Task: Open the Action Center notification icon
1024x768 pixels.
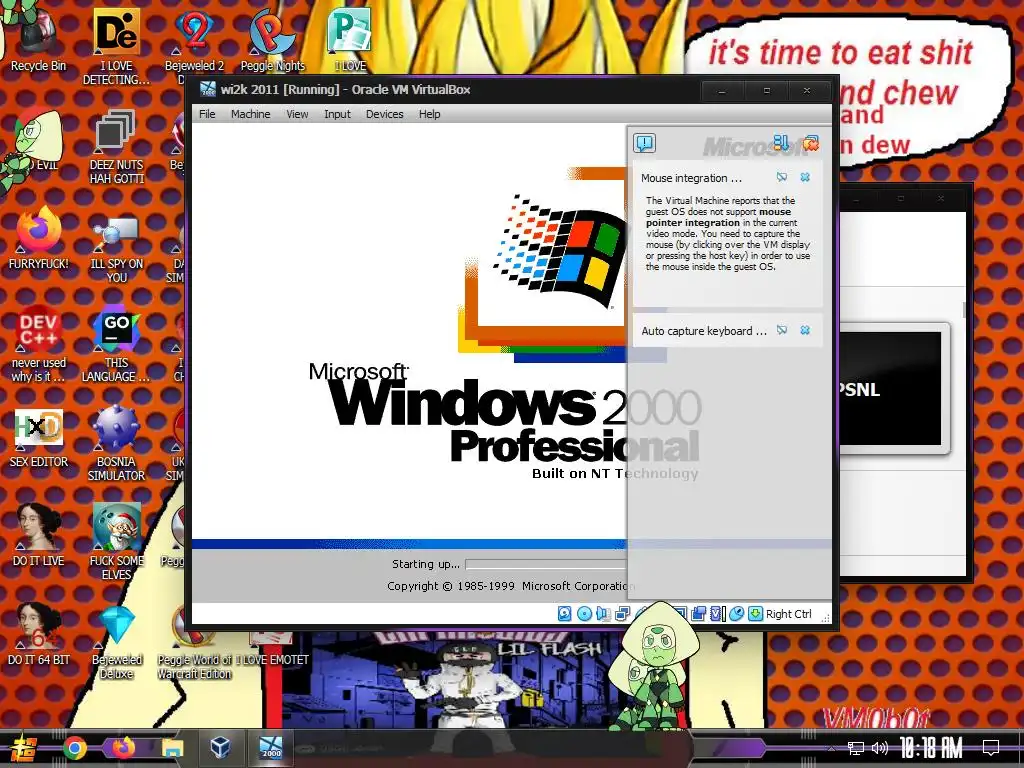Action: click(991, 748)
